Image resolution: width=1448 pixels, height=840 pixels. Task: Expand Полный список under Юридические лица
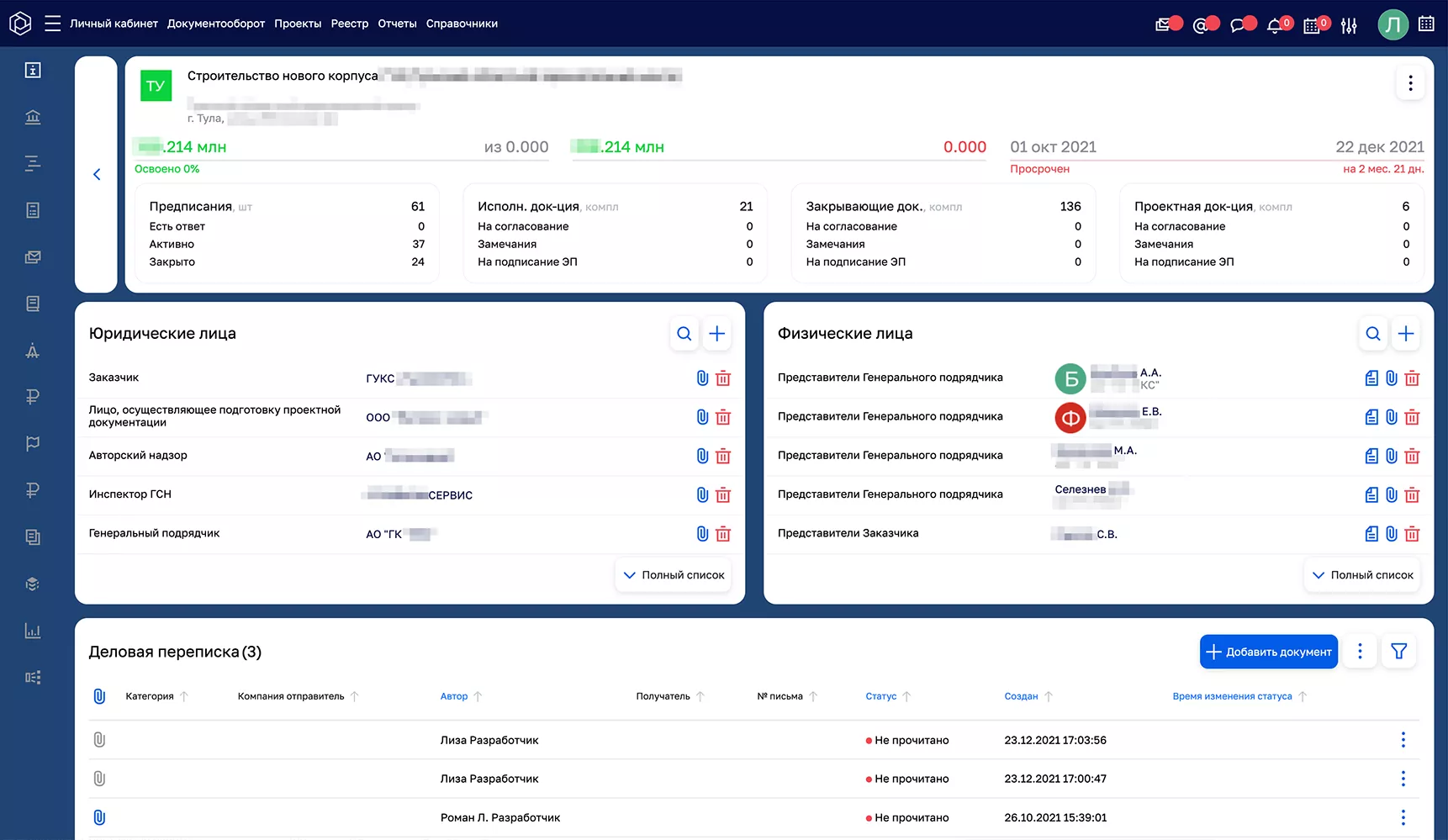[674, 575]
